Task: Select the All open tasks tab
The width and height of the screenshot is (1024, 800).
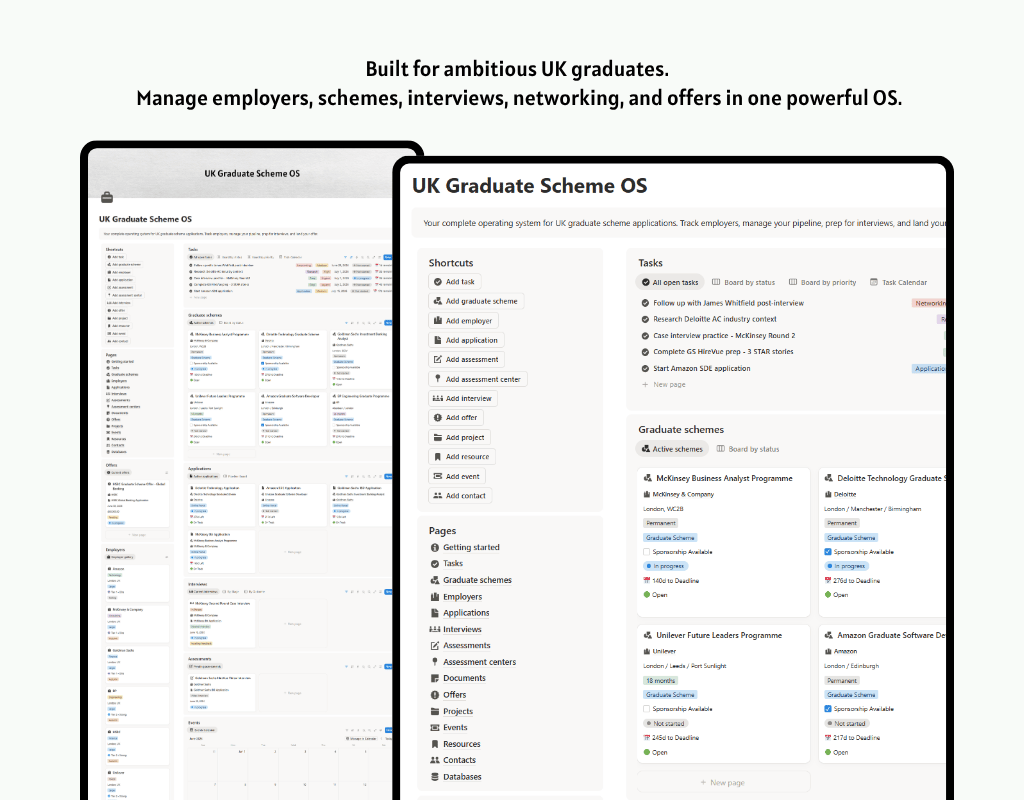Action: click(669, 283)
